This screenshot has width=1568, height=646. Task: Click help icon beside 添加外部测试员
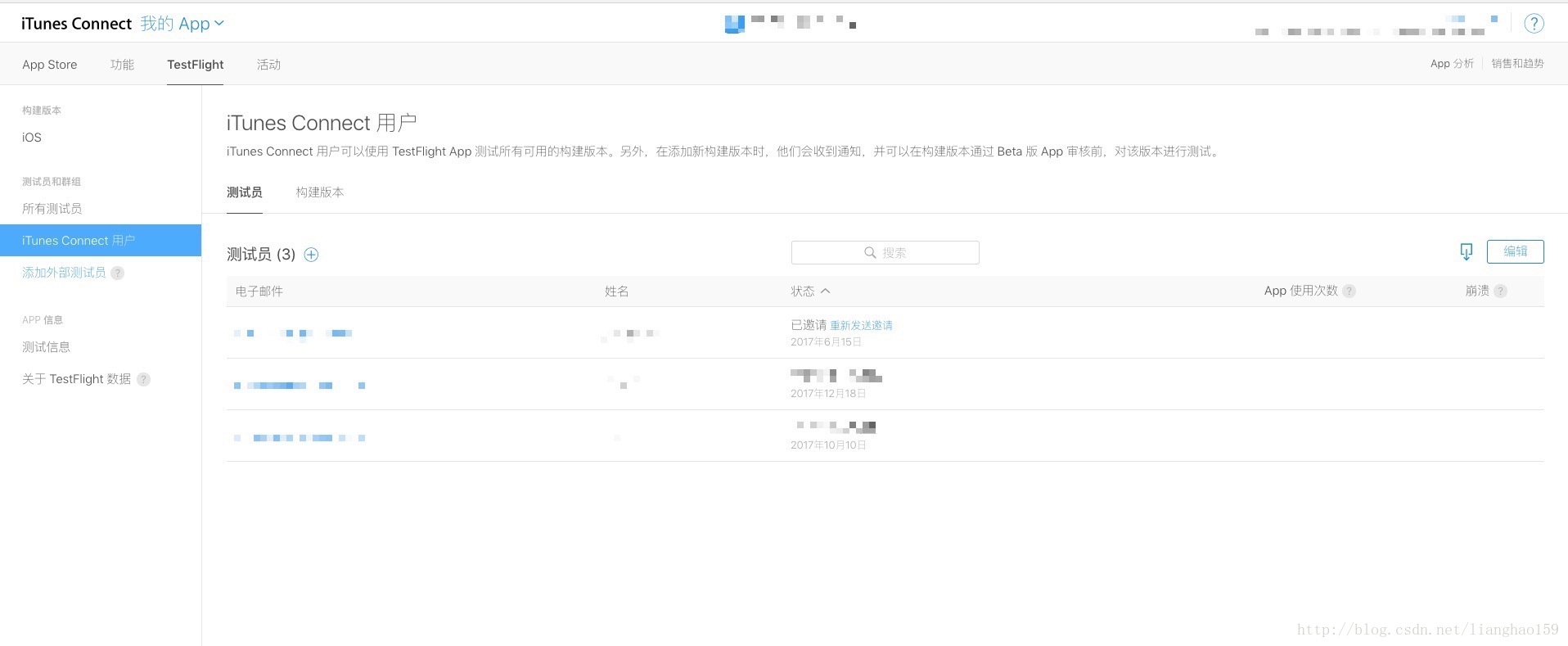click(118, 273)
